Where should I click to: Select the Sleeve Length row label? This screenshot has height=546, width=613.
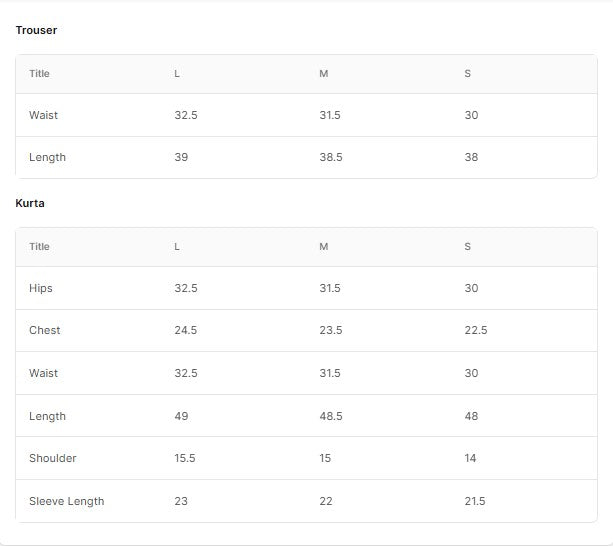pyautogui.click(x=66, y=502)
